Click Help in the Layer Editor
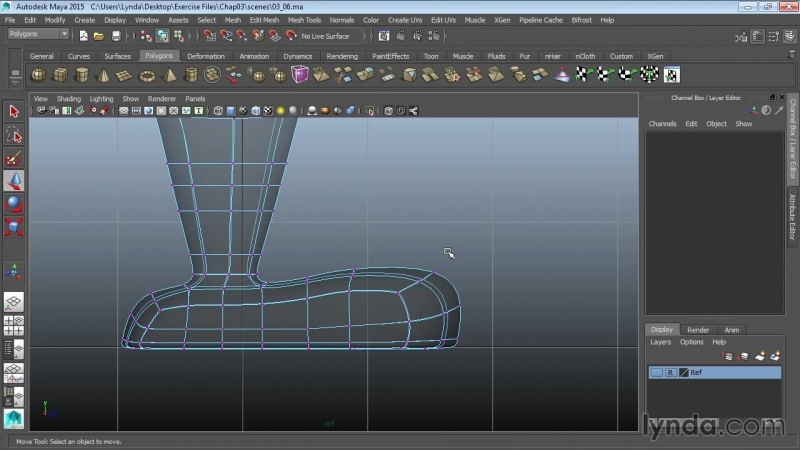Image resolution: width=800 pixels, height=450 pixels. coord(719,342)
